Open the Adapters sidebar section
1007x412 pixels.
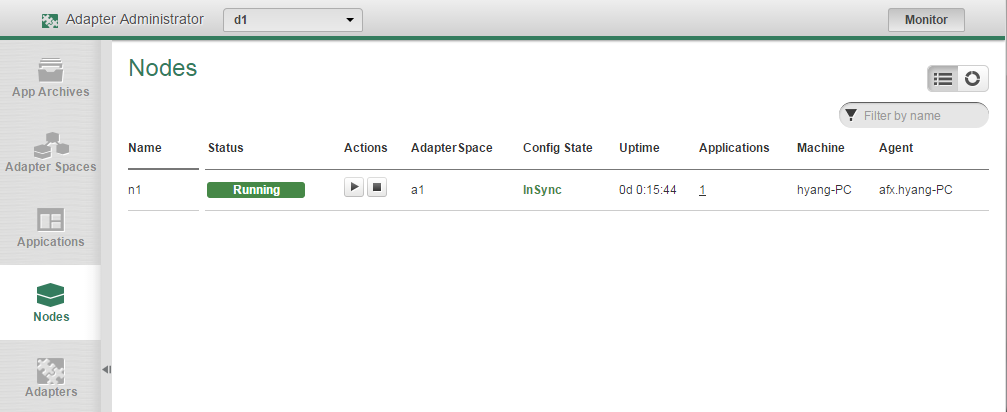point(51,378)
